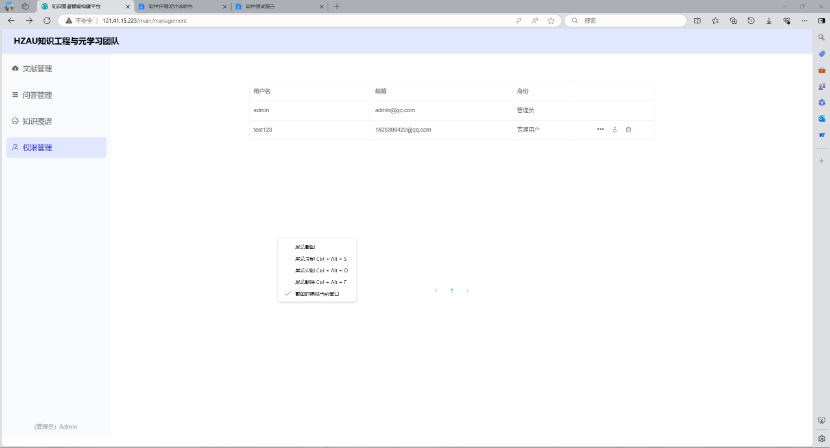Go to previous page in pagination

coord(436,290)
